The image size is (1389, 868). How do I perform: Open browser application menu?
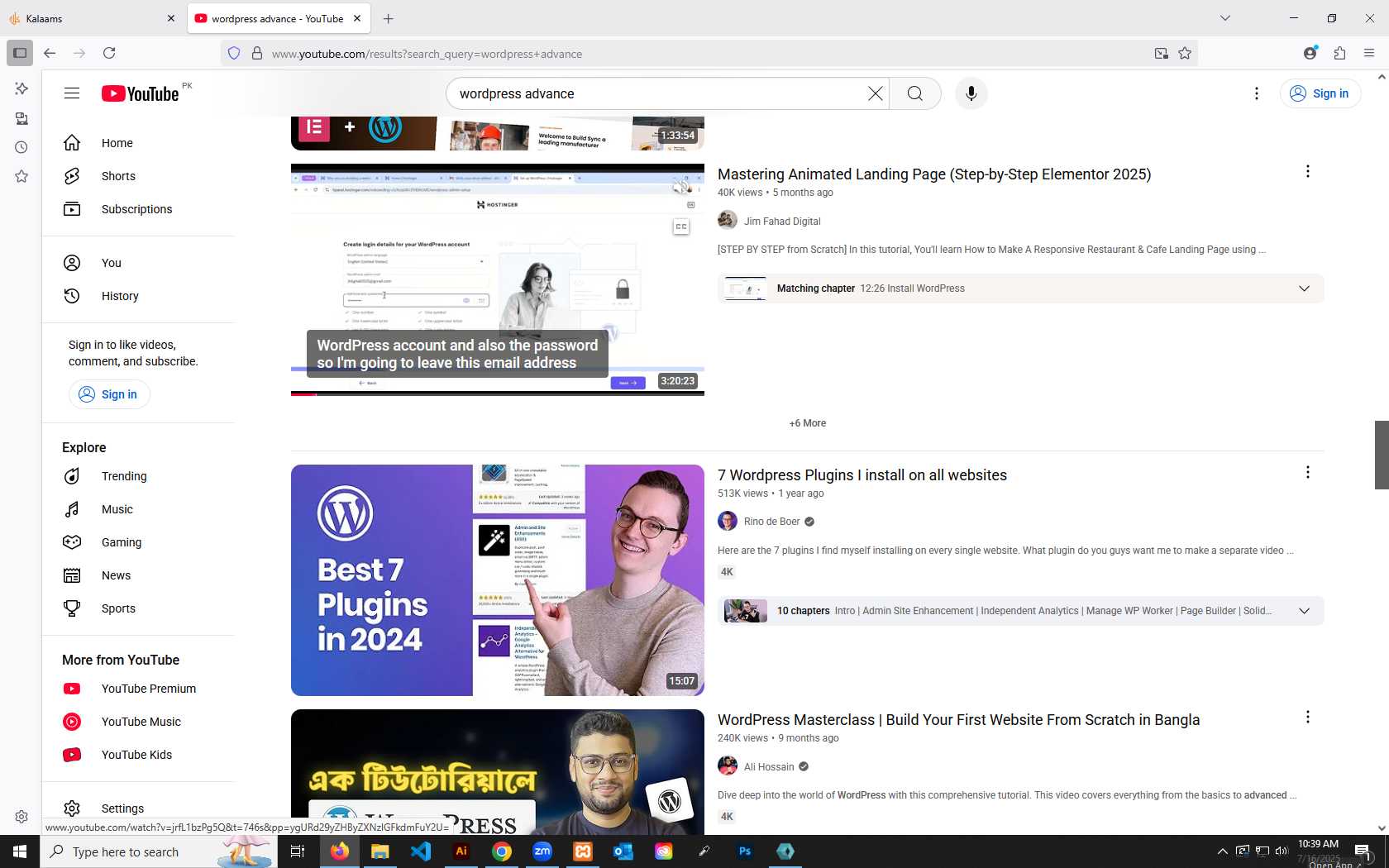point(1369,53)
